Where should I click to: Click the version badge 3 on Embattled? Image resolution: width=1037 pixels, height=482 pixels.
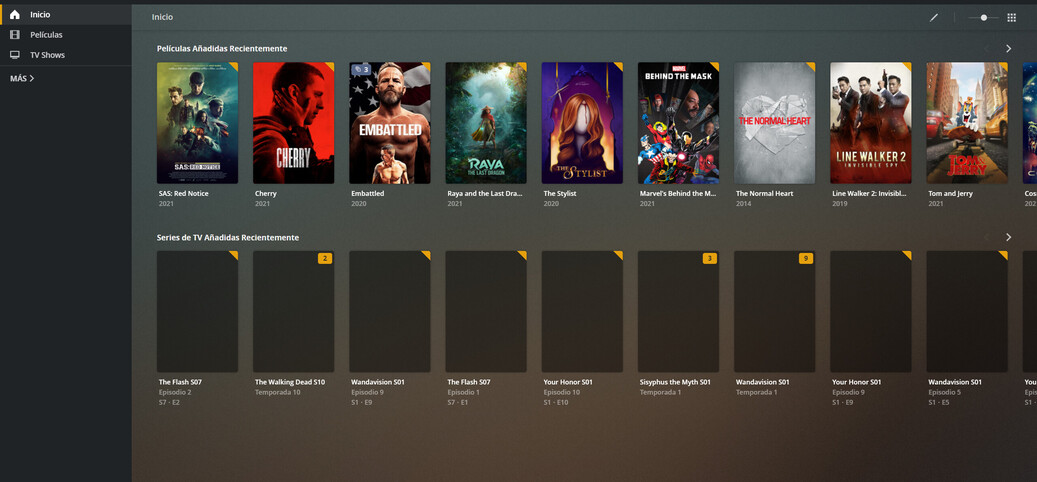(361, 69)
